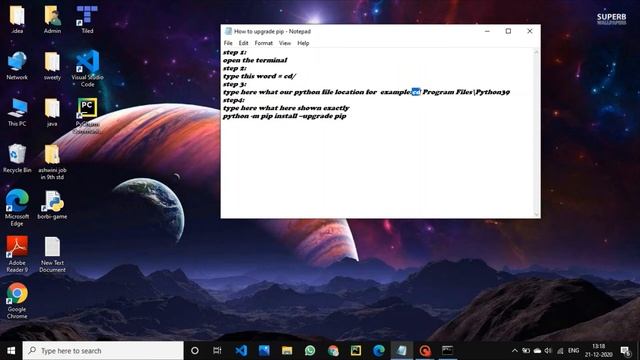Show hidden system tray icons

(514, 351)
